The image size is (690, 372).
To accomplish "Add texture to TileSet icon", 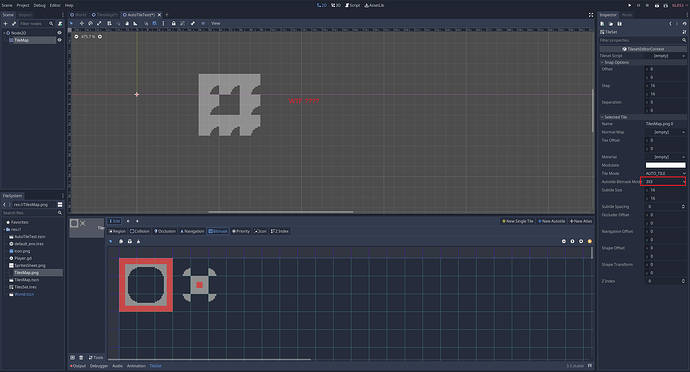I will click(73, 357).
